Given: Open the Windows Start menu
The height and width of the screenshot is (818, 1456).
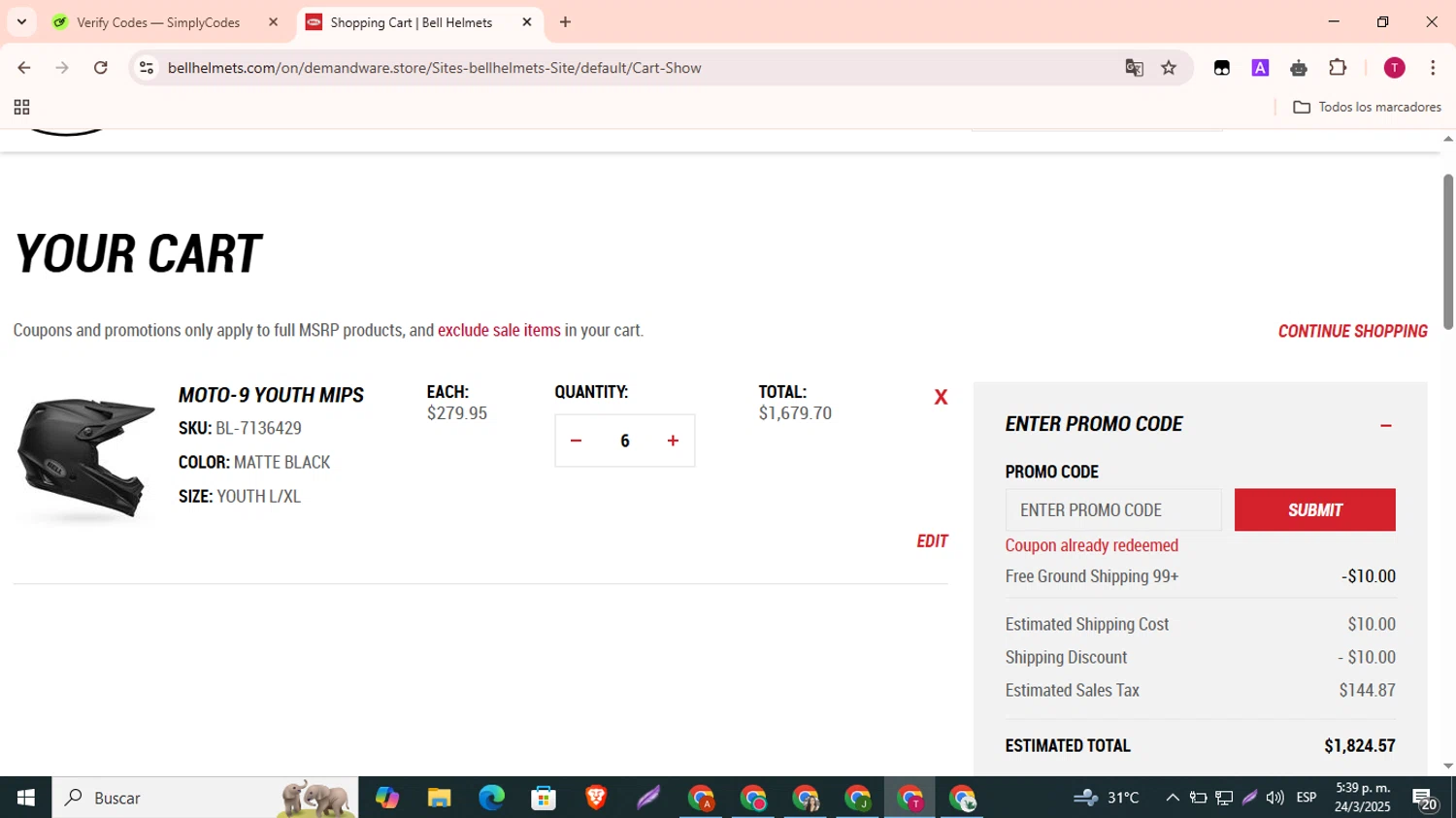Looking at the screenshot, I should (x=26, y=798).
